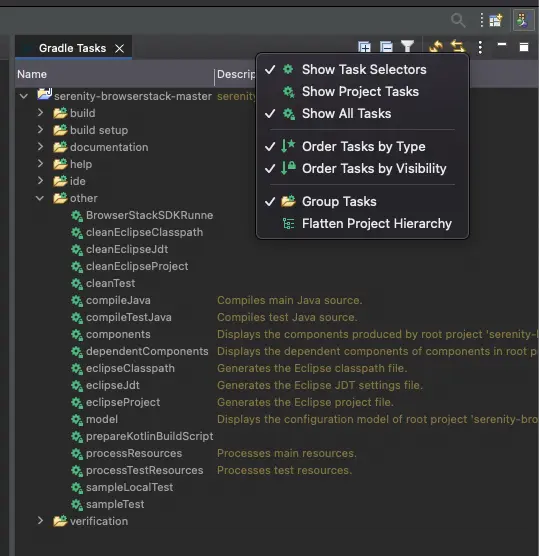Click 'Compiles test Java source.' description
Viewport: 539px width, 556px height.
pos(287,318)
